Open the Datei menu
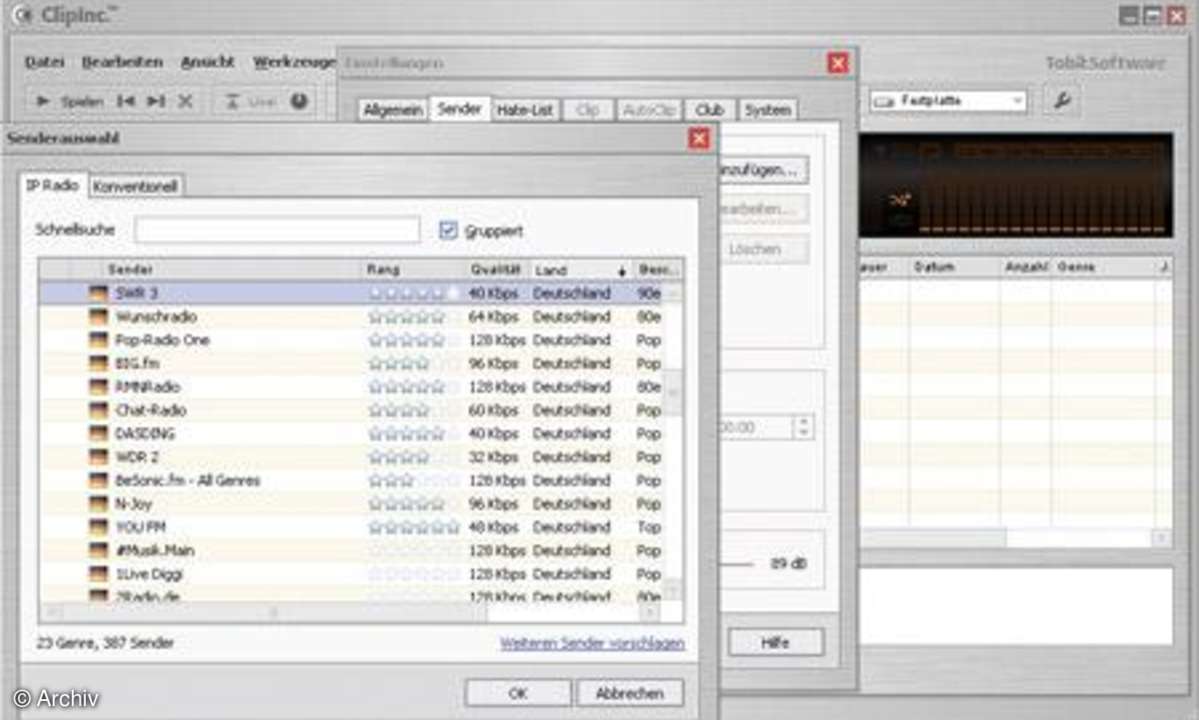The image size is (1199, 720). (x=44, y=62)
